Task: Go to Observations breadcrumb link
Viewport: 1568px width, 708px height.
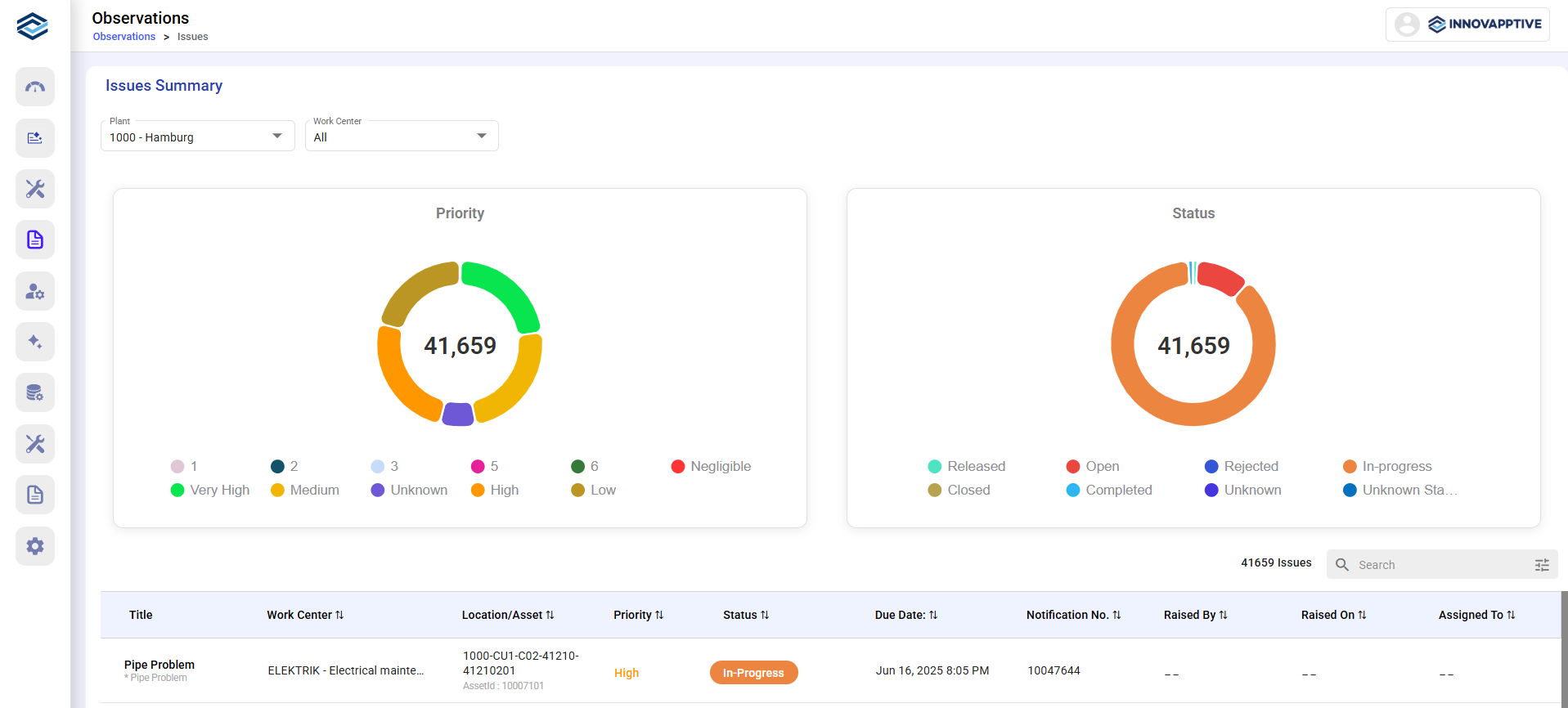Action: (124, 37)
